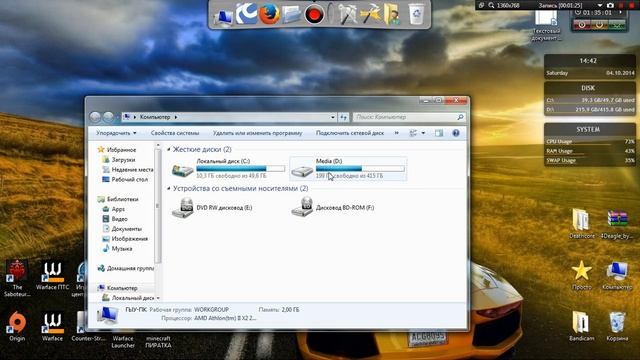Viewport: 640px width, 360px height.
Task: Select the Deathcore folder on the desktop
Action: pos(582,224)
